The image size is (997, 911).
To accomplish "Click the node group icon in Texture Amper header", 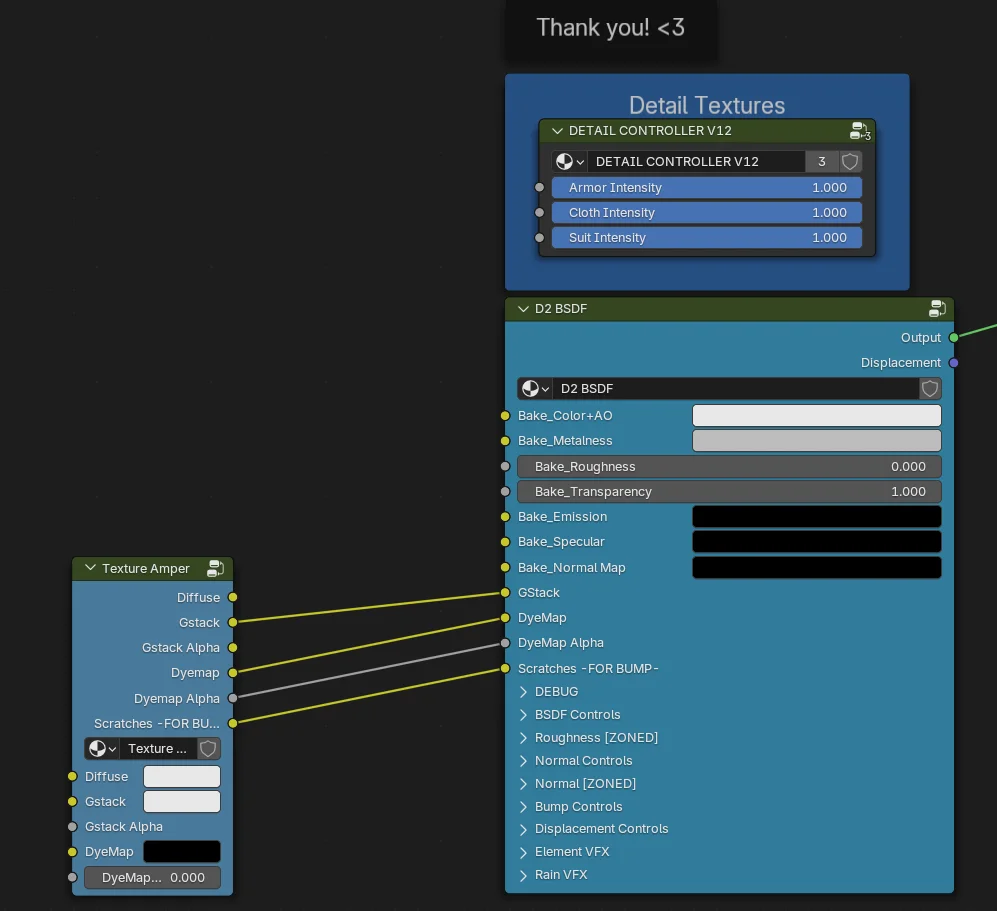I will click(216, 568).
